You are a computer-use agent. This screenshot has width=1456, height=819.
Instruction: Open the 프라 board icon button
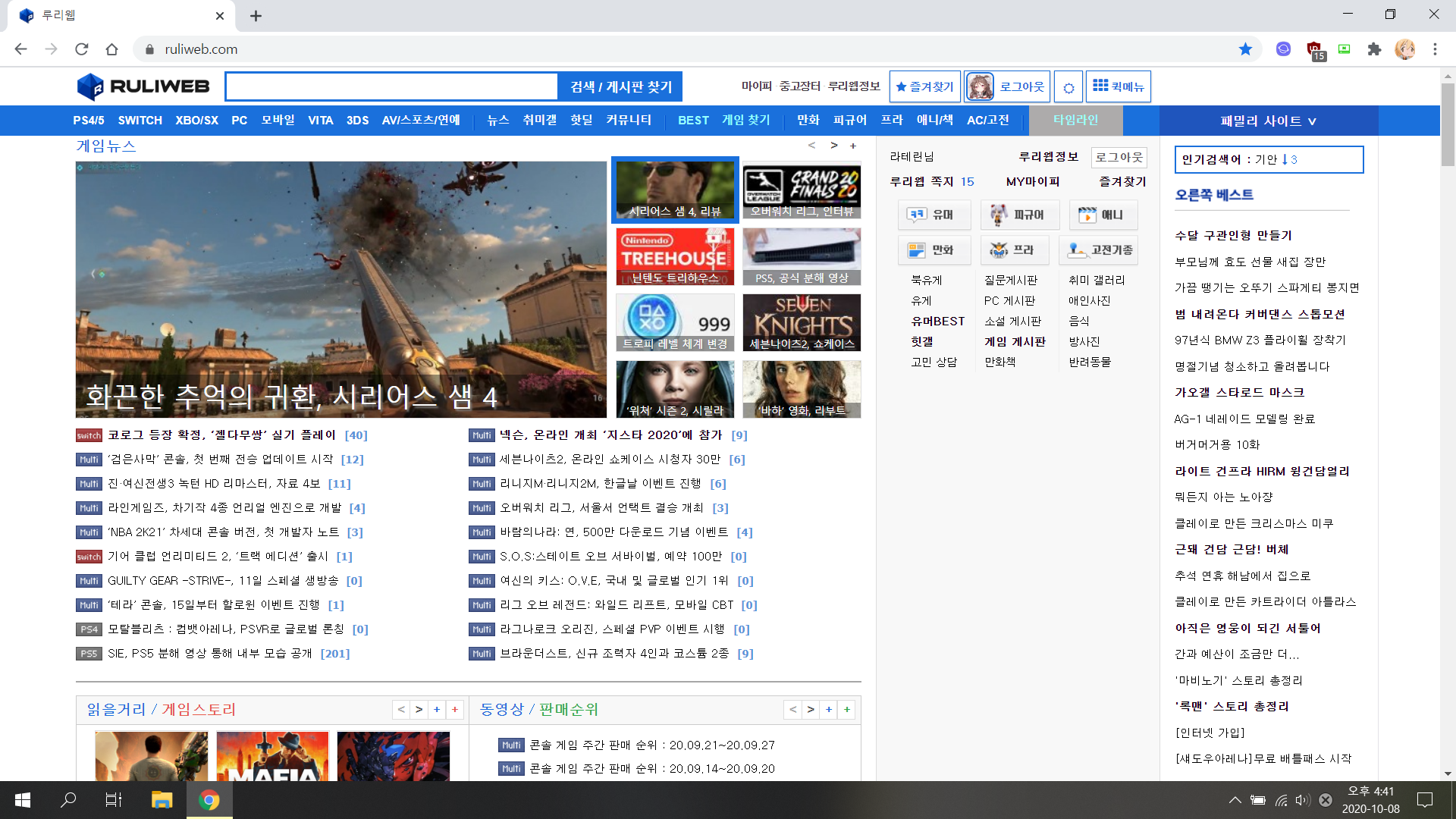1015,250
